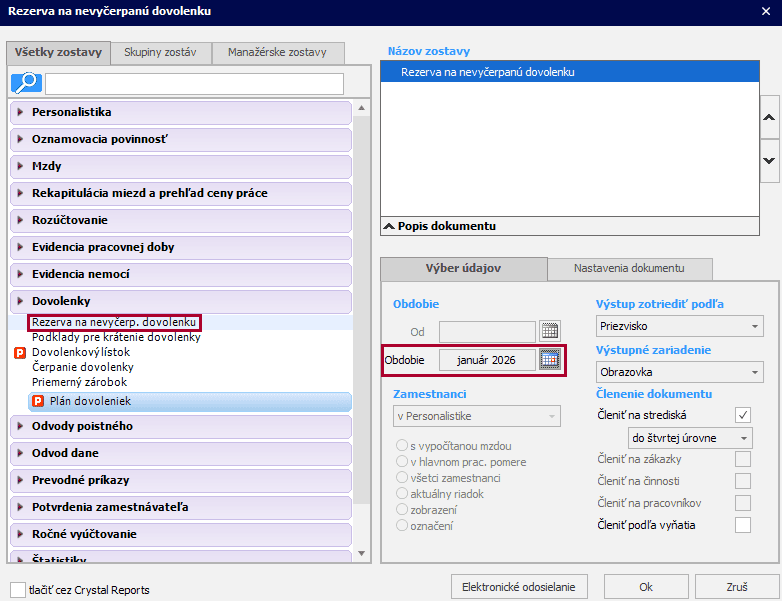The image size is (782, 601).
Task: Click the magnifier search icon
Action: click(x=25, y=84)
